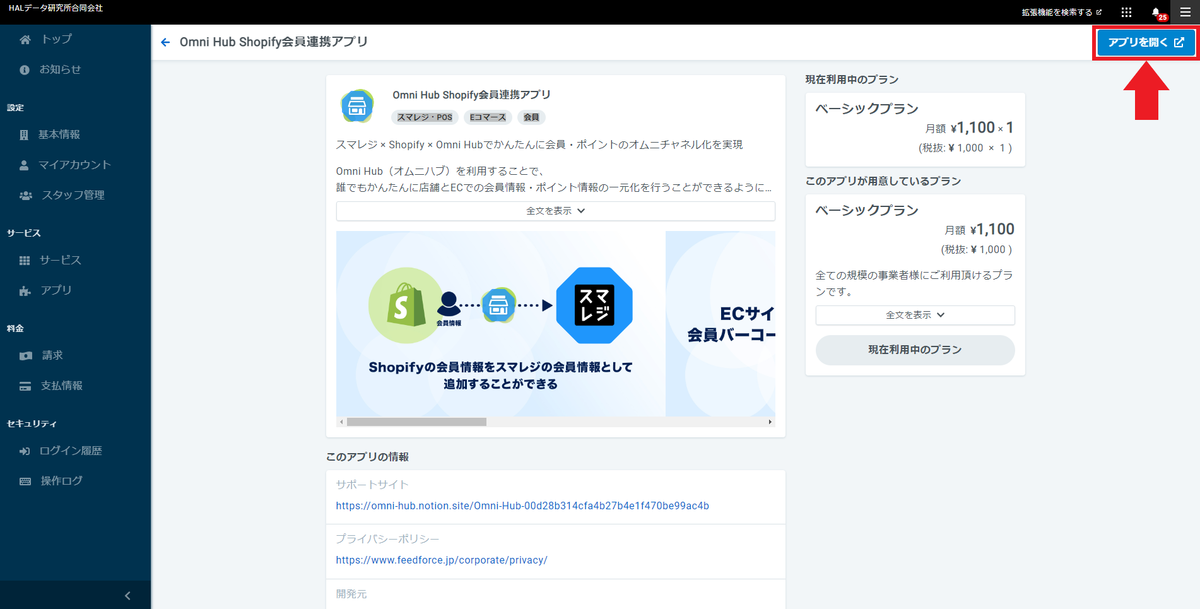Click the Shopify member info promotional image

[500, 324]
